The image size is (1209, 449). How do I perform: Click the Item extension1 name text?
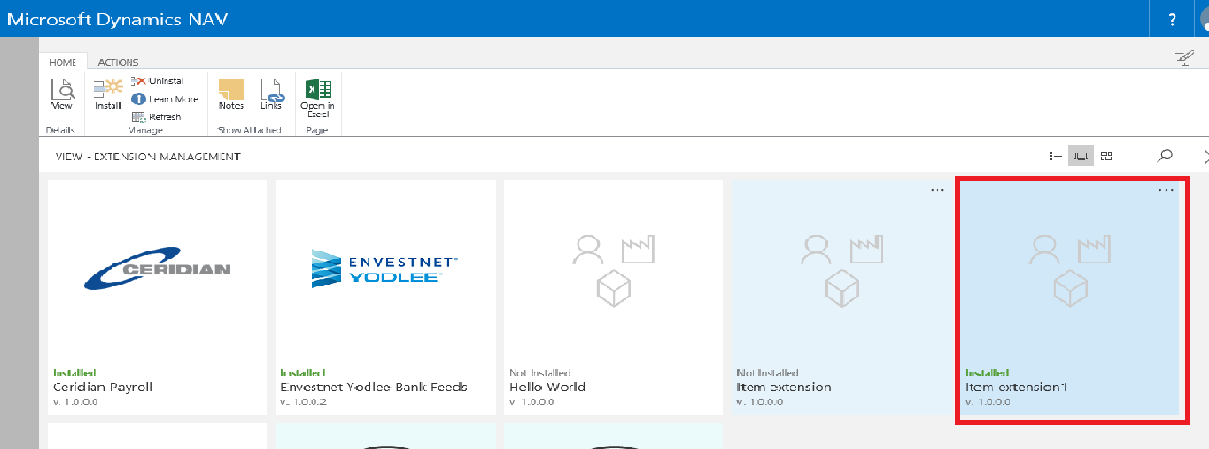[1016, 387]
